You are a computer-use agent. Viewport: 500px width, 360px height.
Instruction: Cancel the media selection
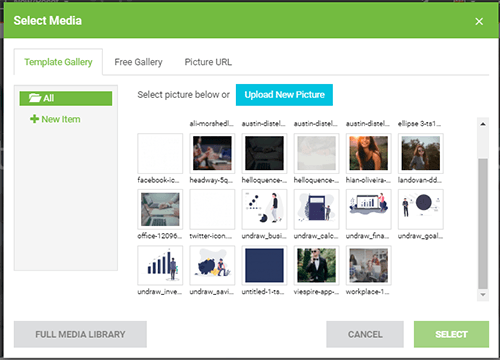click(365, 334)
